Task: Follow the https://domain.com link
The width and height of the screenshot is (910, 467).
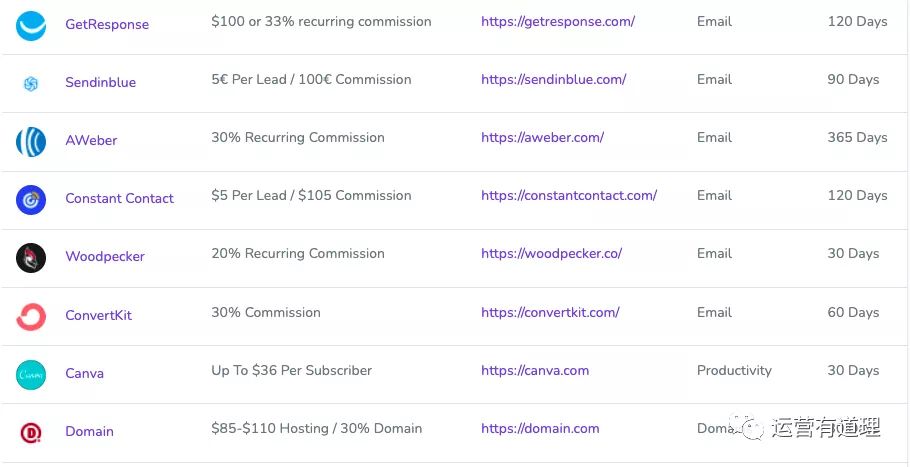Action: 540,429
